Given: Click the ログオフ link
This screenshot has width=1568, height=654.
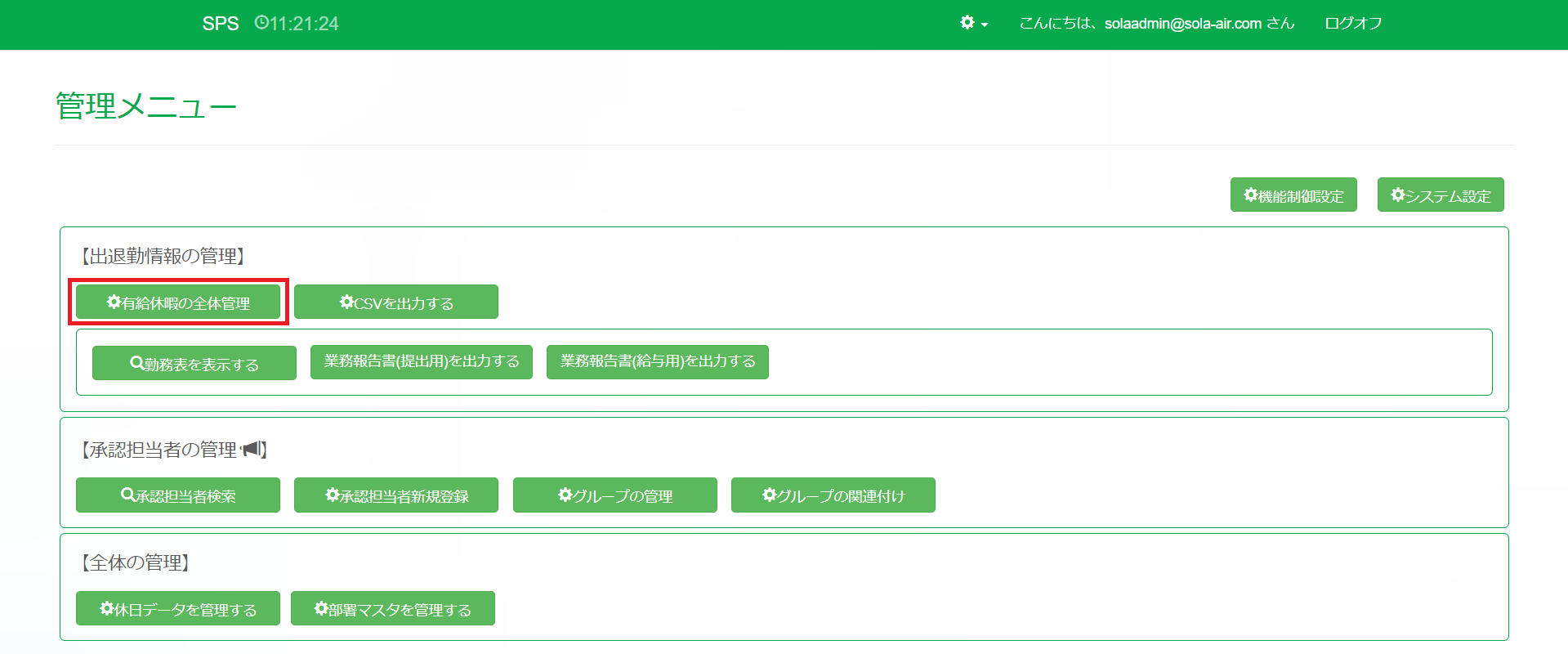Looking at the screenshot, I should tap(1353, 24).
